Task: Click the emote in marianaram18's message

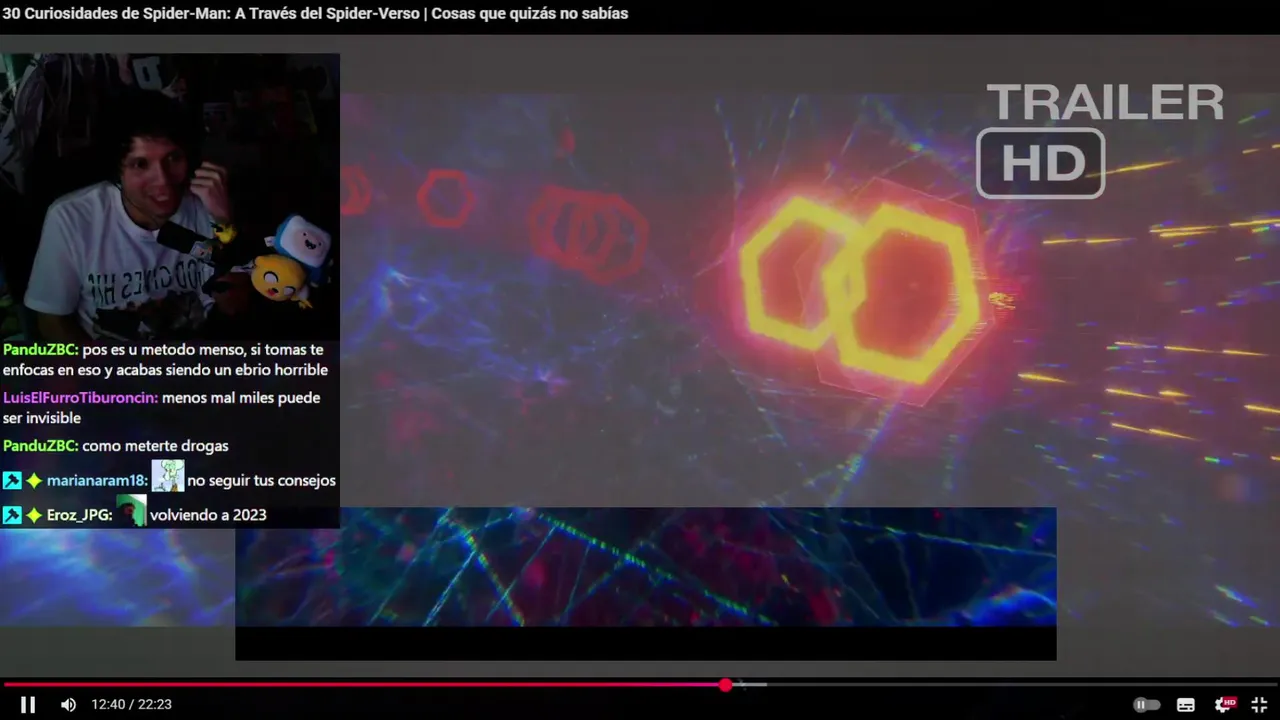Action: coord(168,476)
